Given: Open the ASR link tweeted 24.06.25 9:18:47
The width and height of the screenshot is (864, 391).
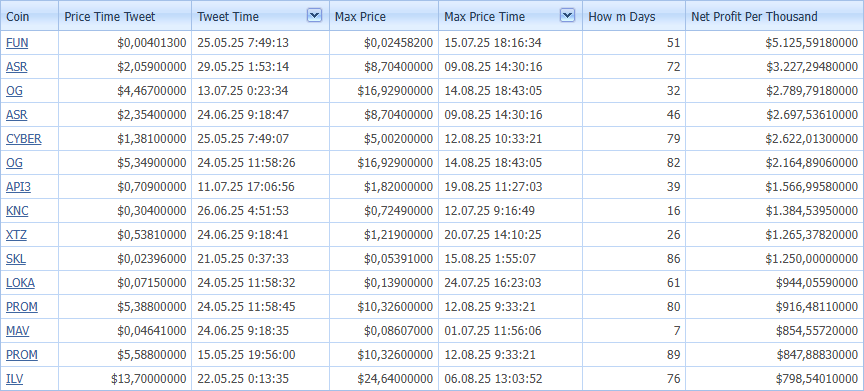Looking at the screenshot, I should (17, 115).
